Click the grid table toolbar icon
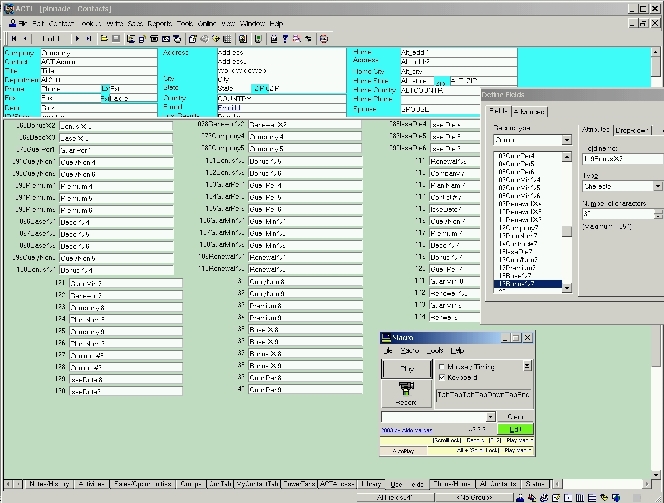Viewport: 664px width, 503px height. (x=227, y=39)
